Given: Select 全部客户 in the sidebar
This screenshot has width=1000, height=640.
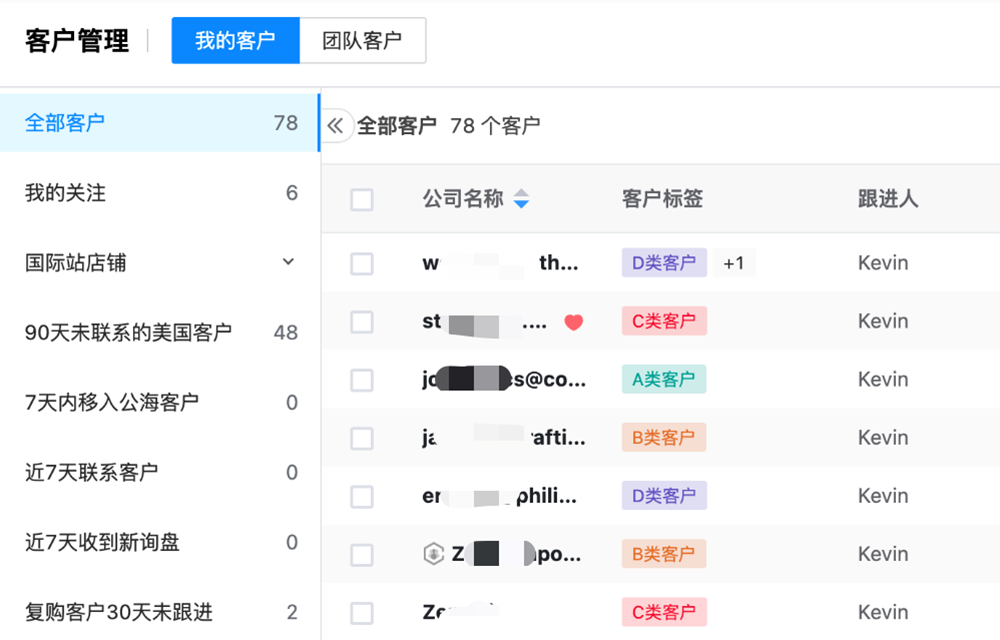Looking at the screenshot, I should point(65,123).
